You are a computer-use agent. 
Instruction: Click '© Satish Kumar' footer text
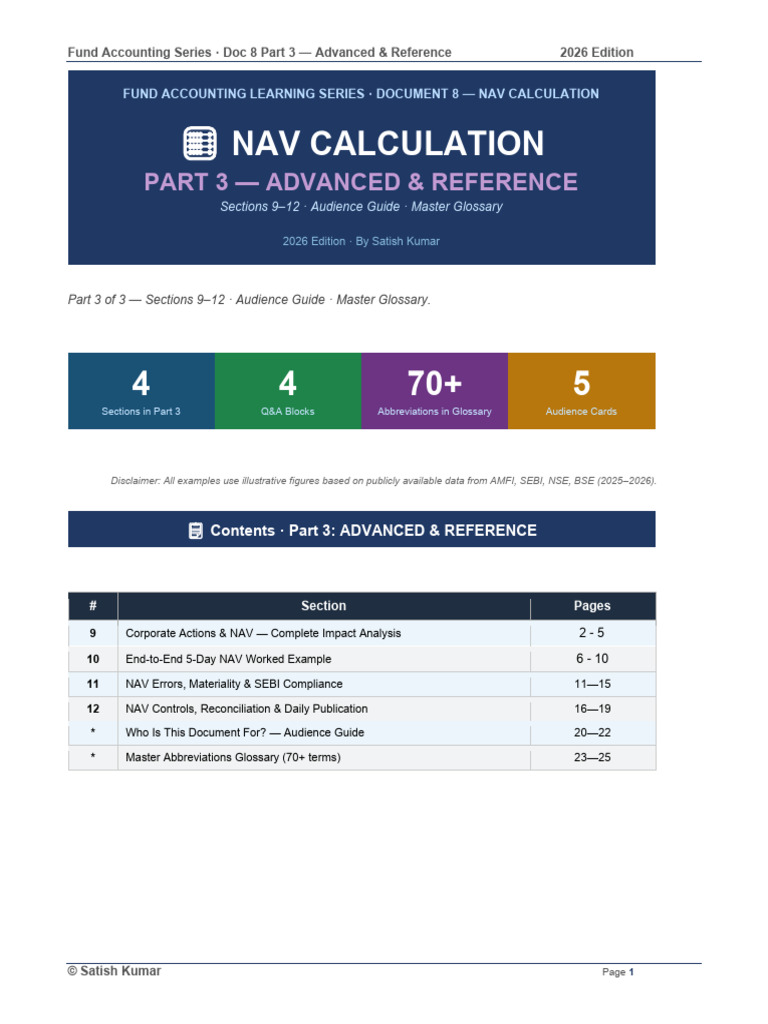(x=114, y=971)
